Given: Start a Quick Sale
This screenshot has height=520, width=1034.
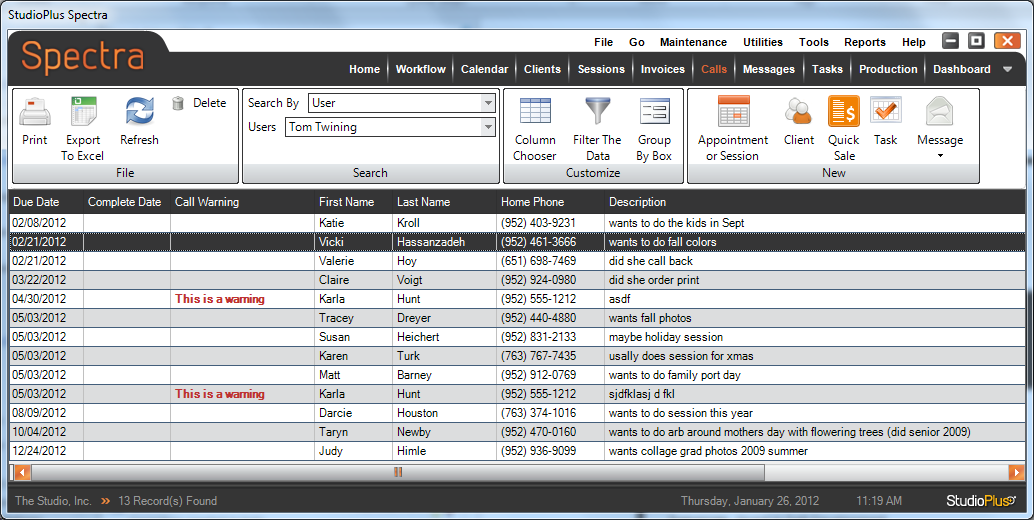Looking at the screenshot, I should pyautogui.click(x=844, y=113).
